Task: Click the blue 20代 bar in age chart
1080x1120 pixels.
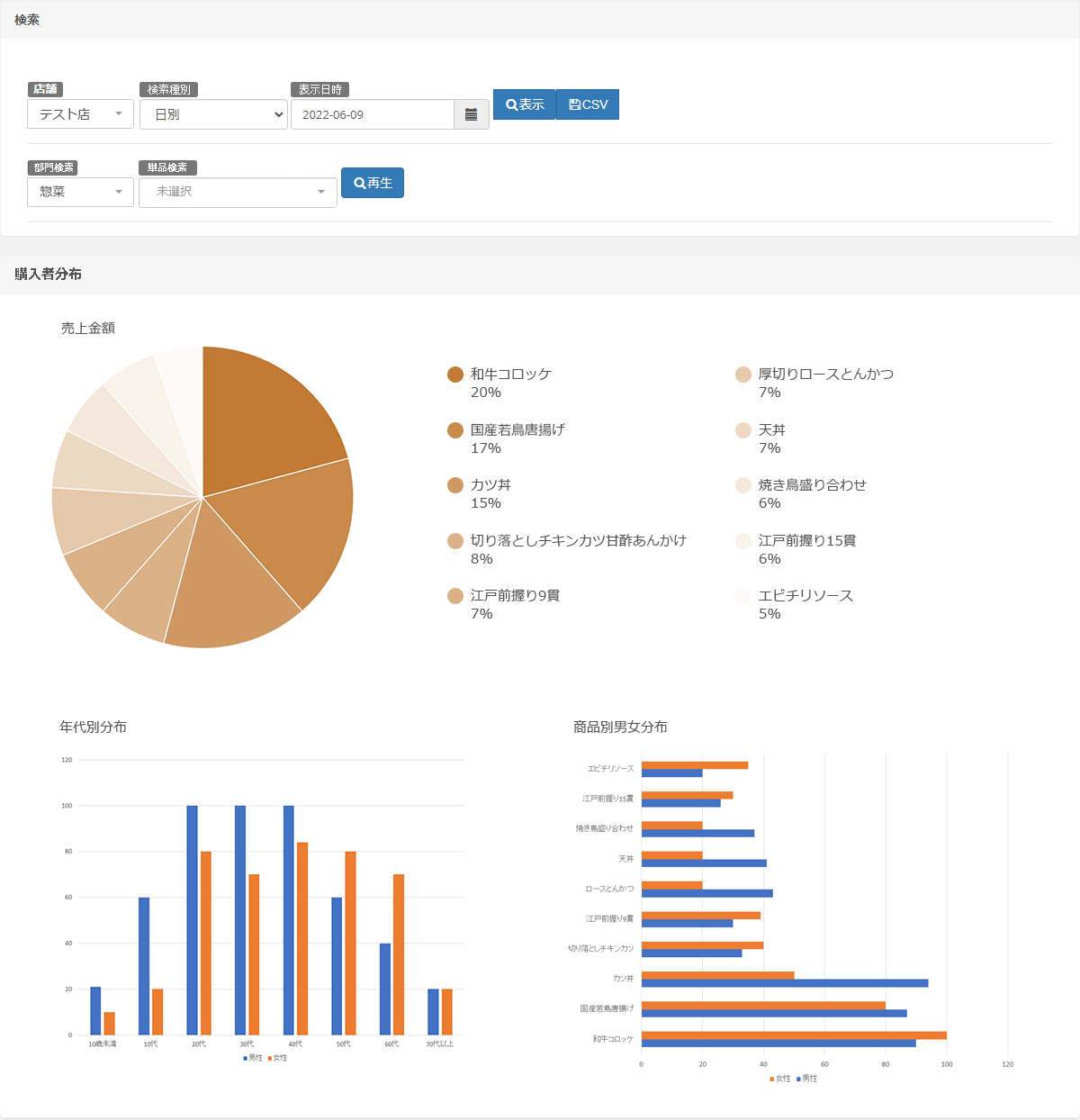Action: tap(192, 918)
